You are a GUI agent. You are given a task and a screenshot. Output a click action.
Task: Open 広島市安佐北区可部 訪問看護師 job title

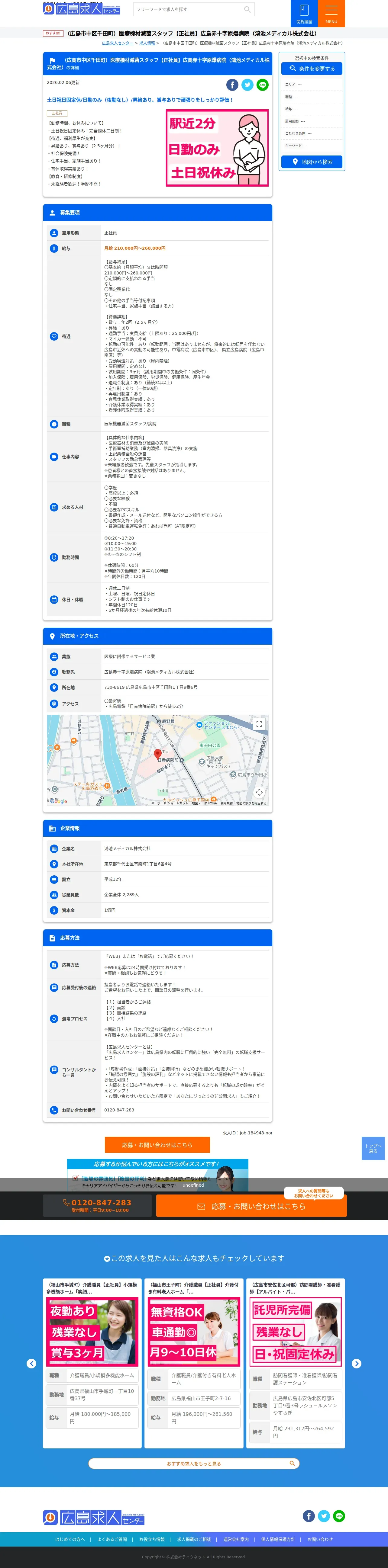(x=296, y=1288)
